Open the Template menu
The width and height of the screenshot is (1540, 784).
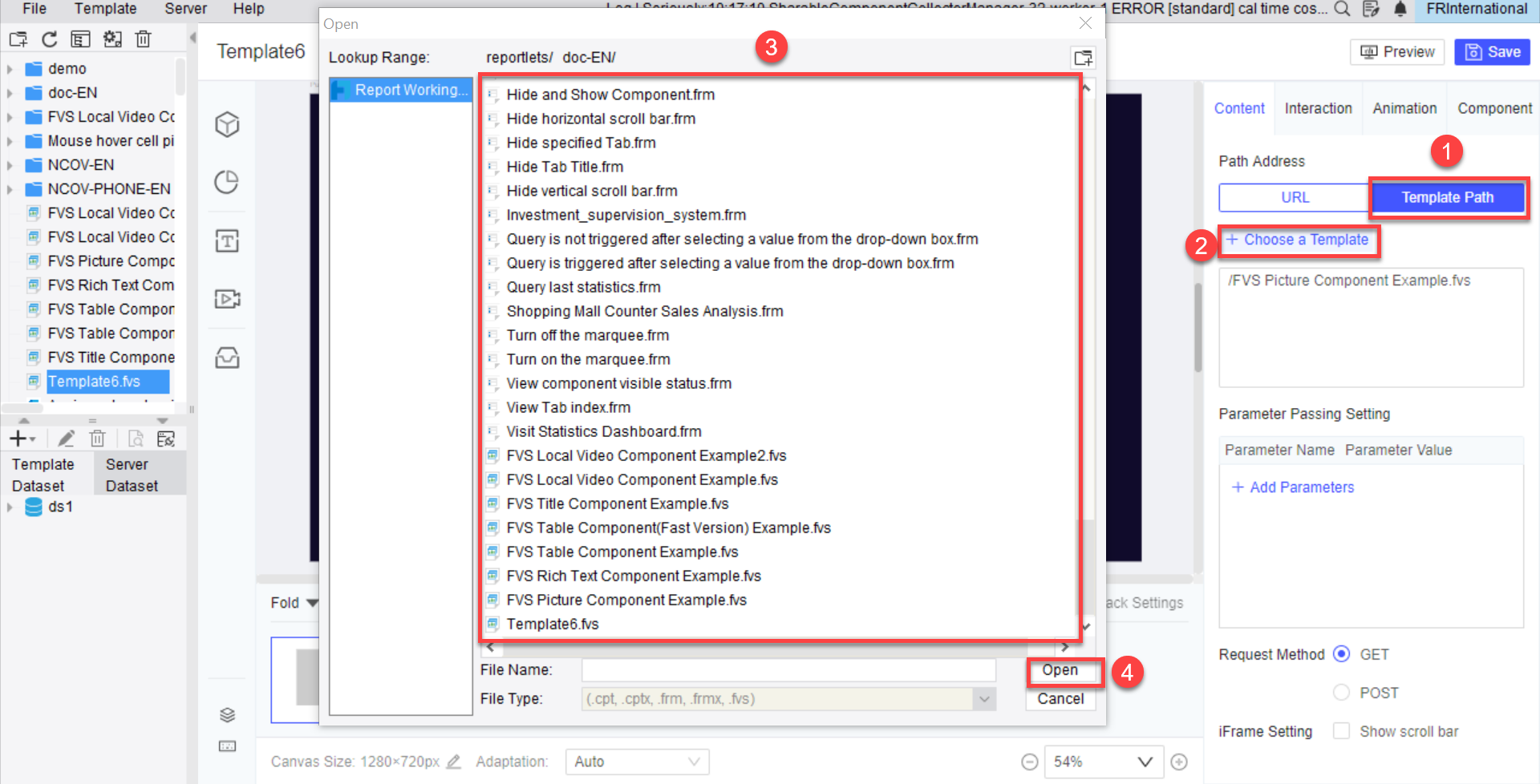(105, 9)
